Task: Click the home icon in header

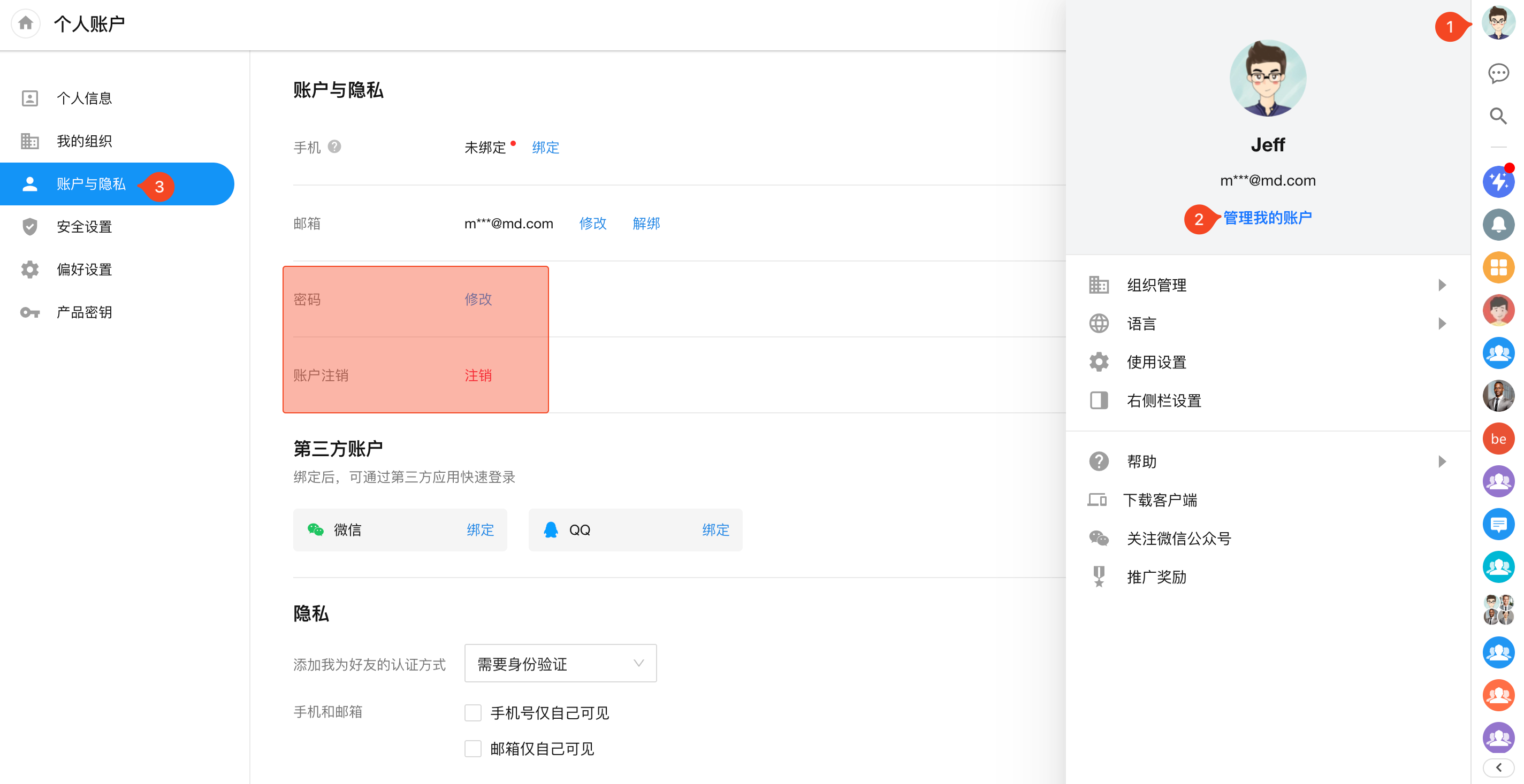Action: point(26,24)
